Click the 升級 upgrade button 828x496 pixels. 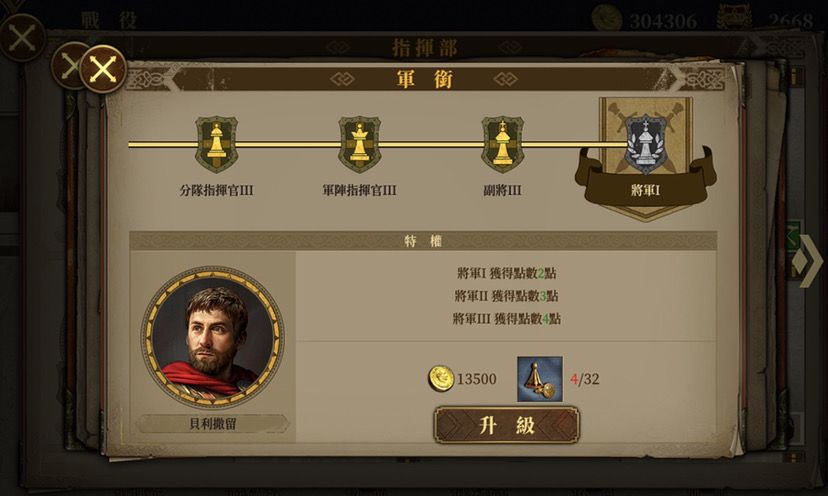[x=506, y=425]
